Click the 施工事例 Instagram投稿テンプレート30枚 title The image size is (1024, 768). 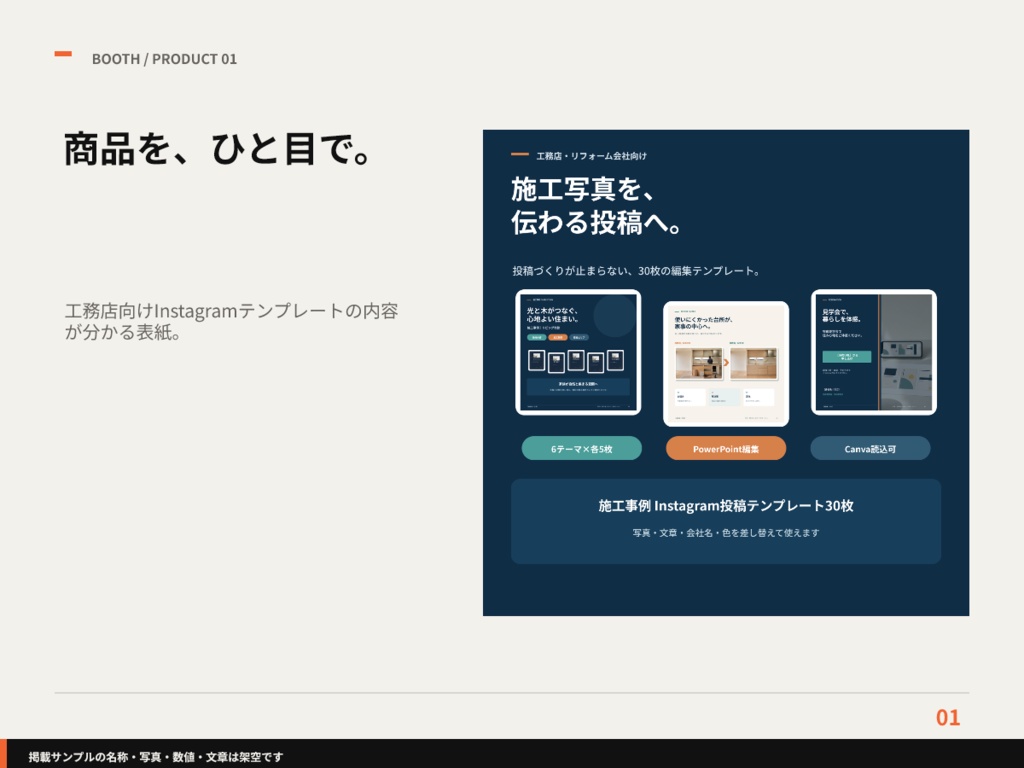tap(726, 505)
